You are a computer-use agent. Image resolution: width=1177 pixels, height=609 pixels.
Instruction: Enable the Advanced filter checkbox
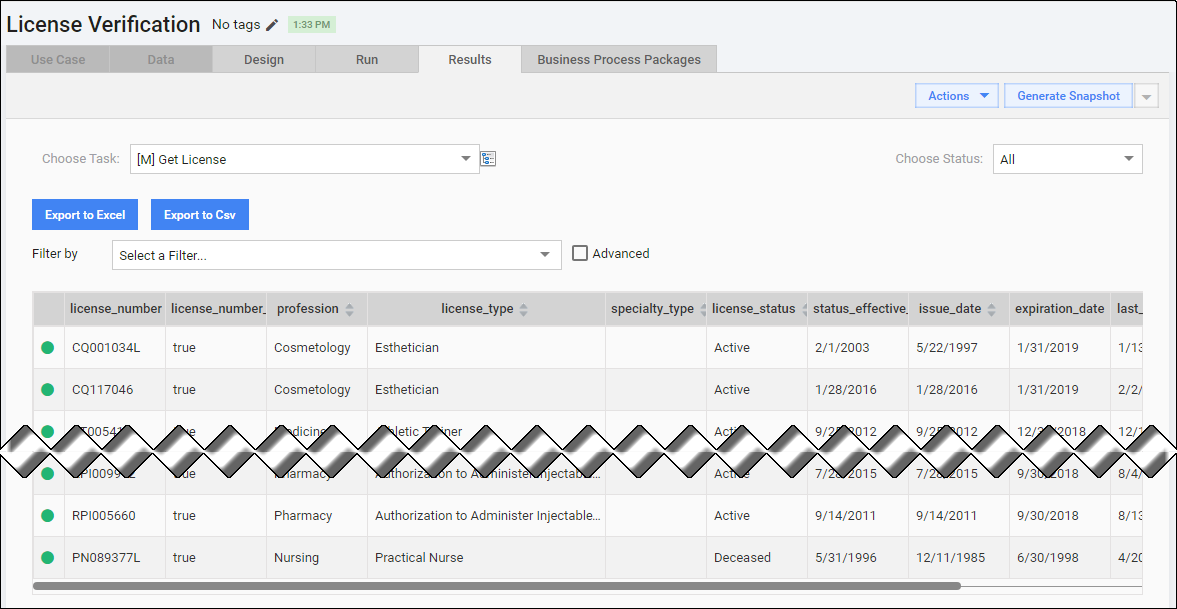click(579, 253)
